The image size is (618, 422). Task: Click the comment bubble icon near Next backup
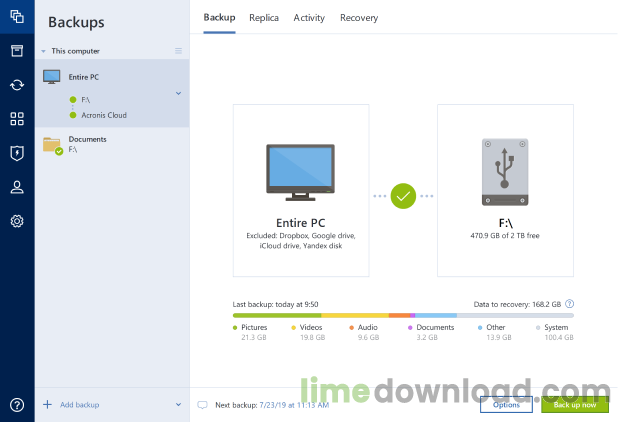click(202, 405)
